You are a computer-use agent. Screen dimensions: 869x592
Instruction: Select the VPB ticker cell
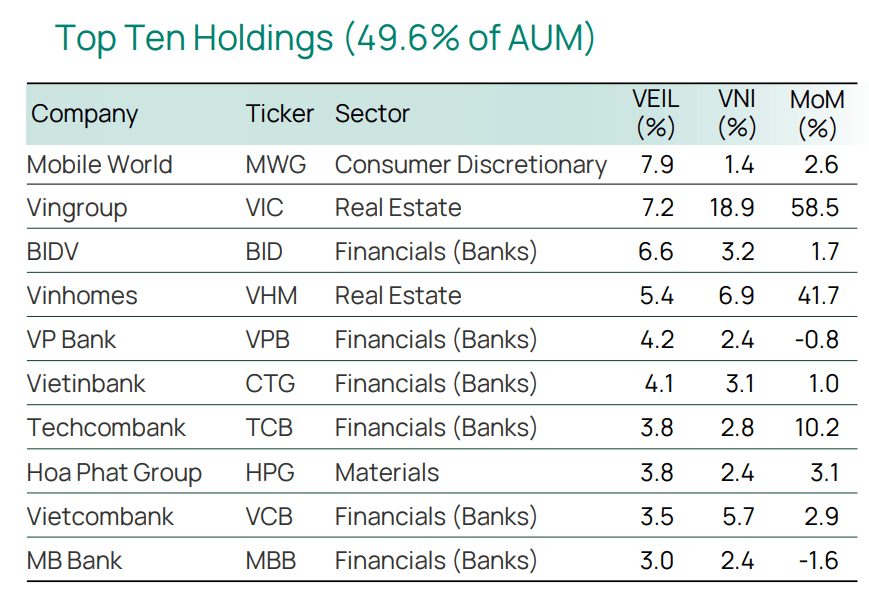pos(268,340)
